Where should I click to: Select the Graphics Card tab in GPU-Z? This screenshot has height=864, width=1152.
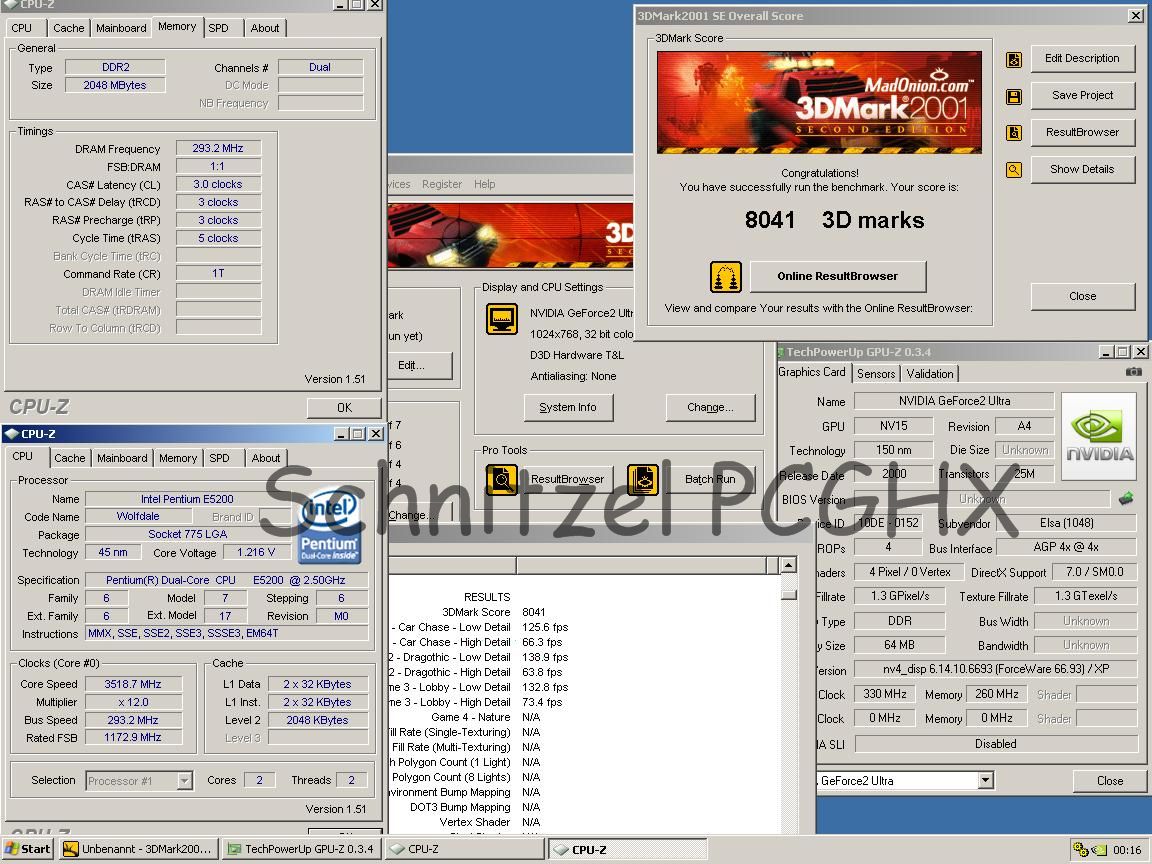click(x=812, y=372)
